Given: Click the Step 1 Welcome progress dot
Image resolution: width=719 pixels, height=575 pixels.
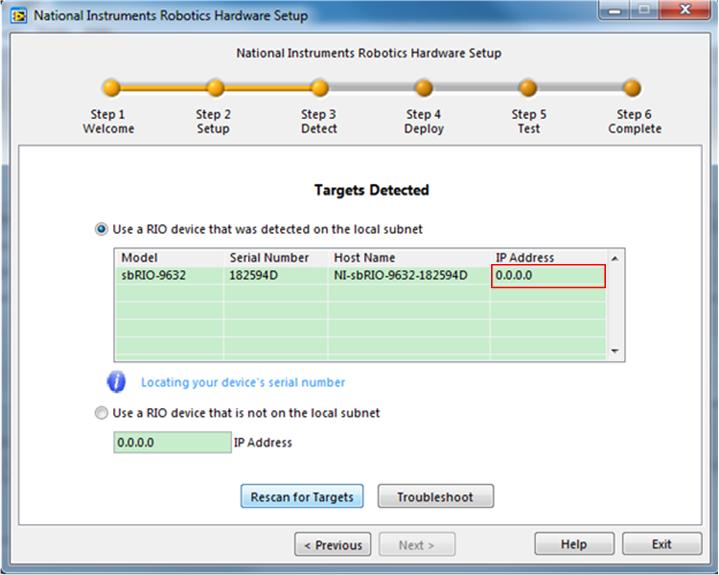Looking at the screenshot, I should [x=111, y=88].
